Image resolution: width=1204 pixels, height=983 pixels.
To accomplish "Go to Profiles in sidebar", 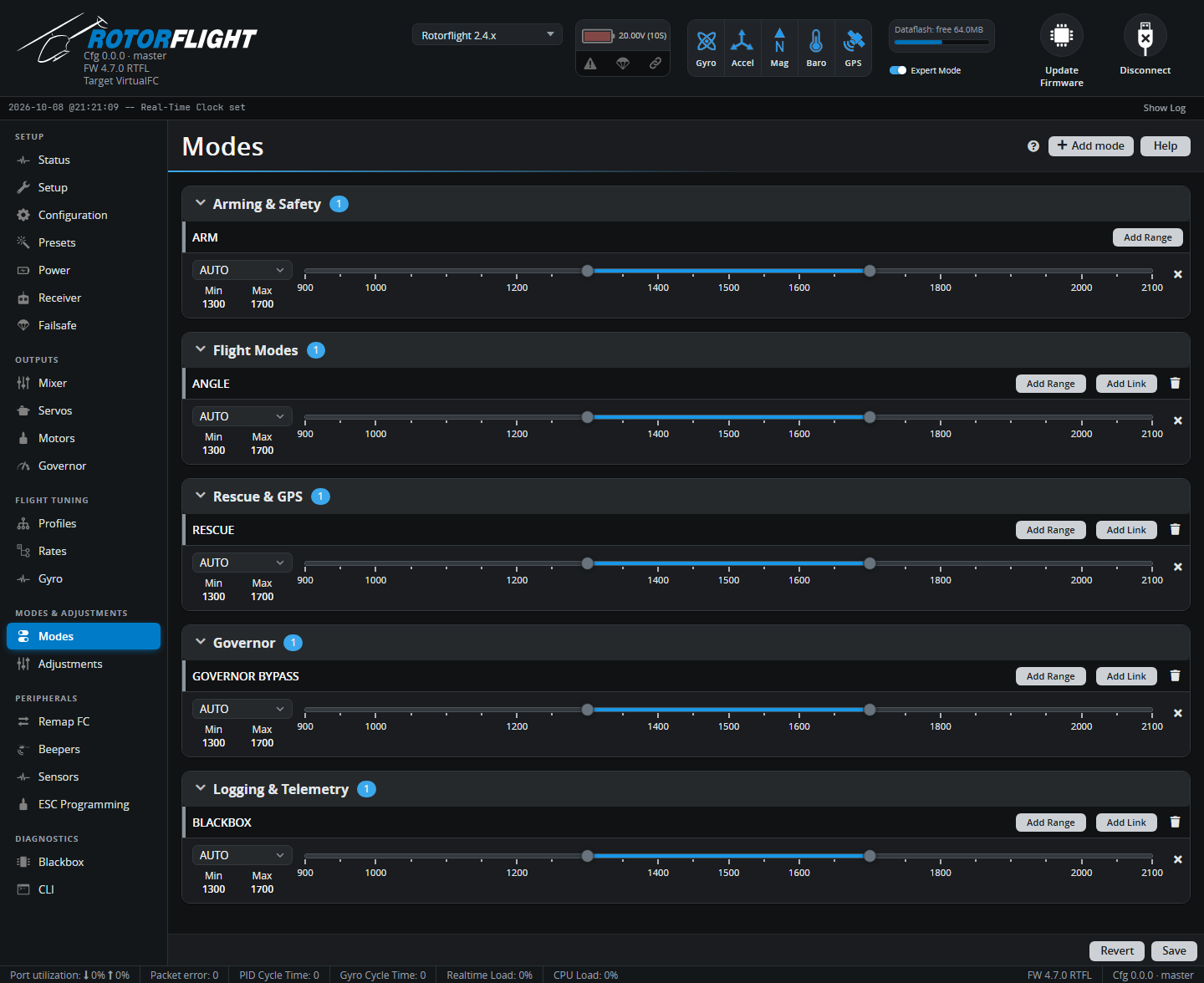I will tap(84, 523).
